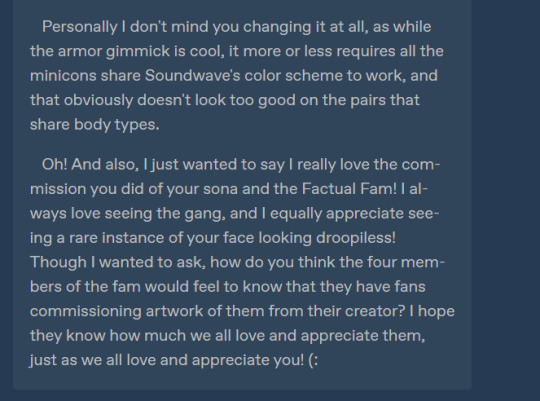540x401 pixels.
Task: Click the phrase "body types." ending paragraph one
Action: tap(117, 124)
